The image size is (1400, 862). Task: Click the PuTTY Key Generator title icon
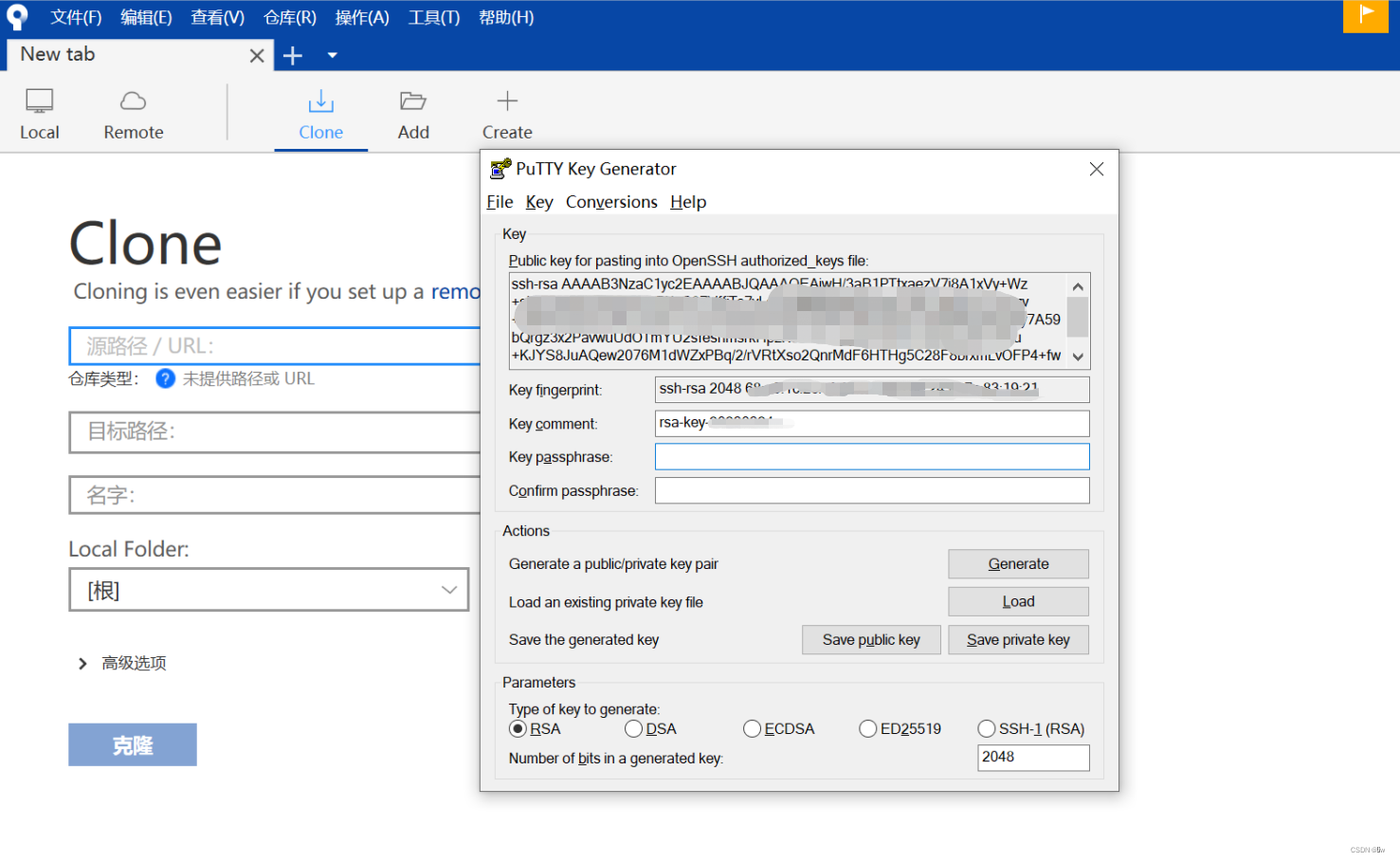(x=500, y=169)
